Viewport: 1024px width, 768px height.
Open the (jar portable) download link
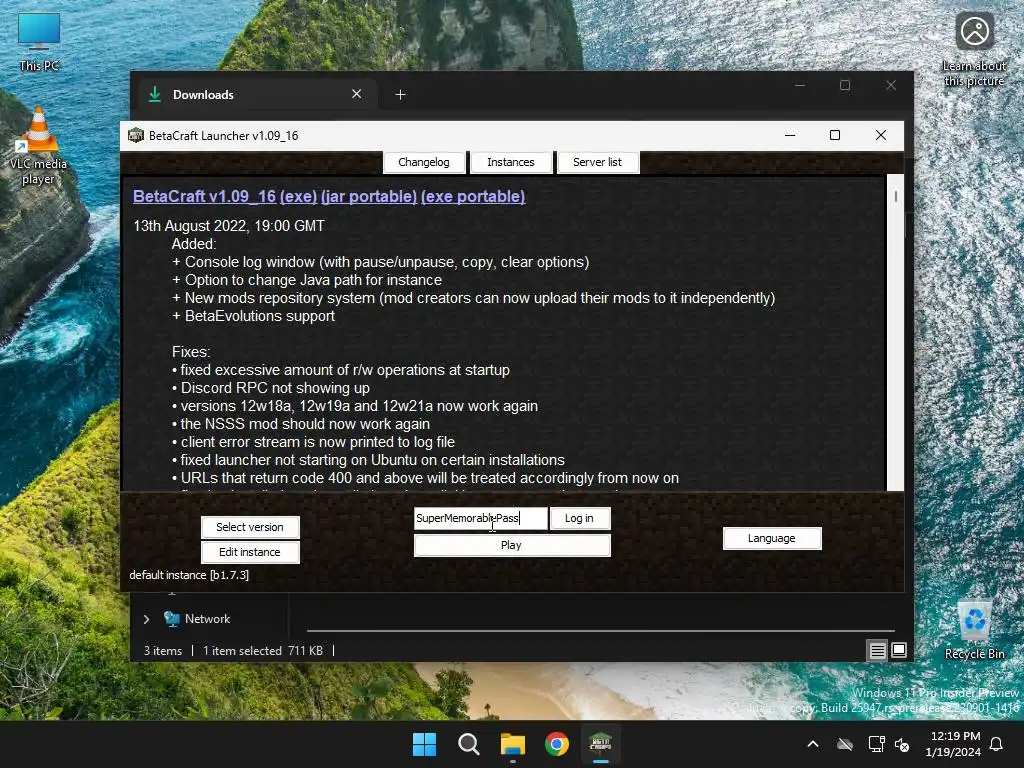369,197
